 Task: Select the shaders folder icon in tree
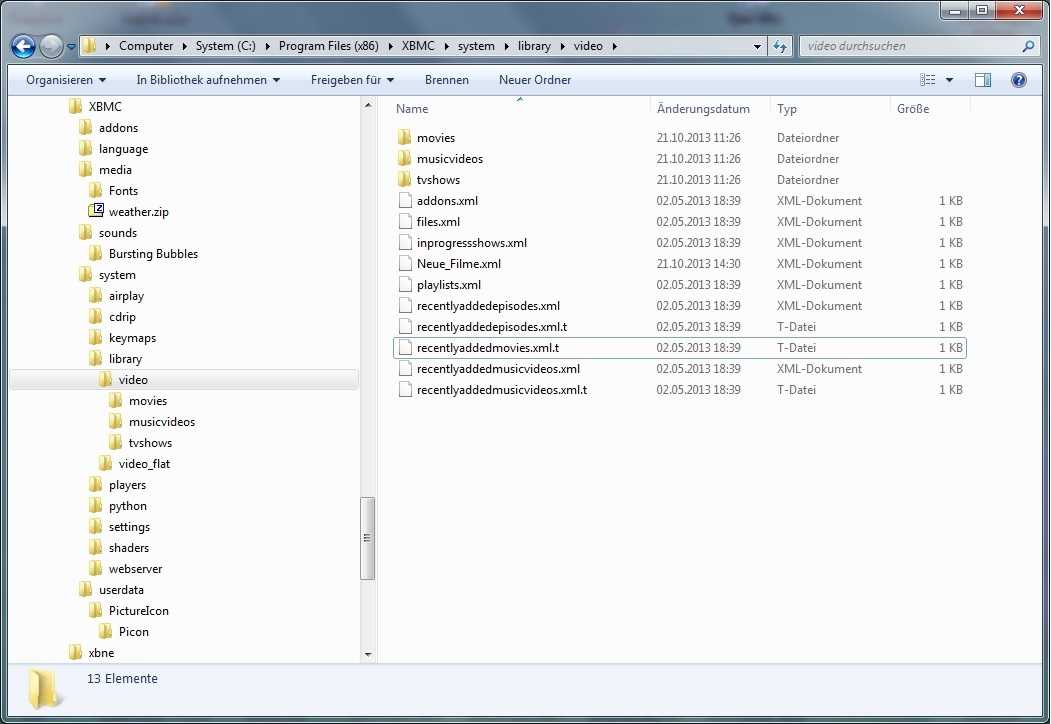(96, 548)
